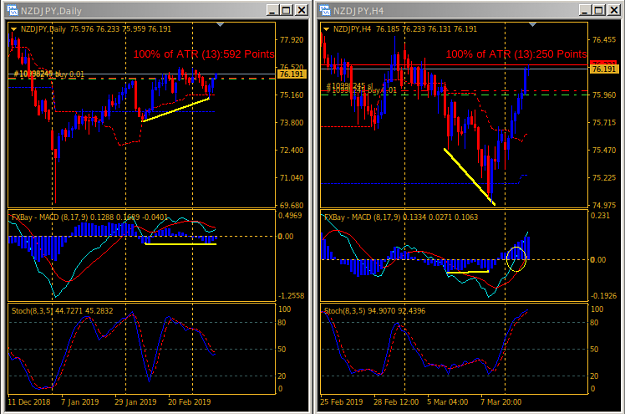This screenshot has width=625, height=414.
Task: Click the 'NZDJPY,Daily' window title text
Action: point(51,11)
